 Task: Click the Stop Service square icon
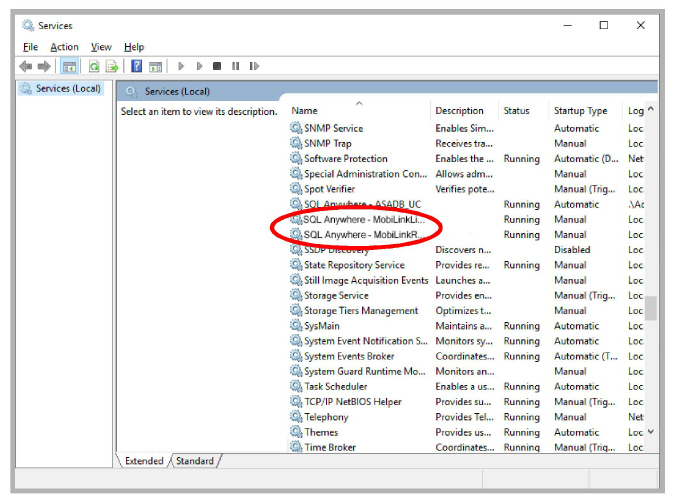click(217, 66)
